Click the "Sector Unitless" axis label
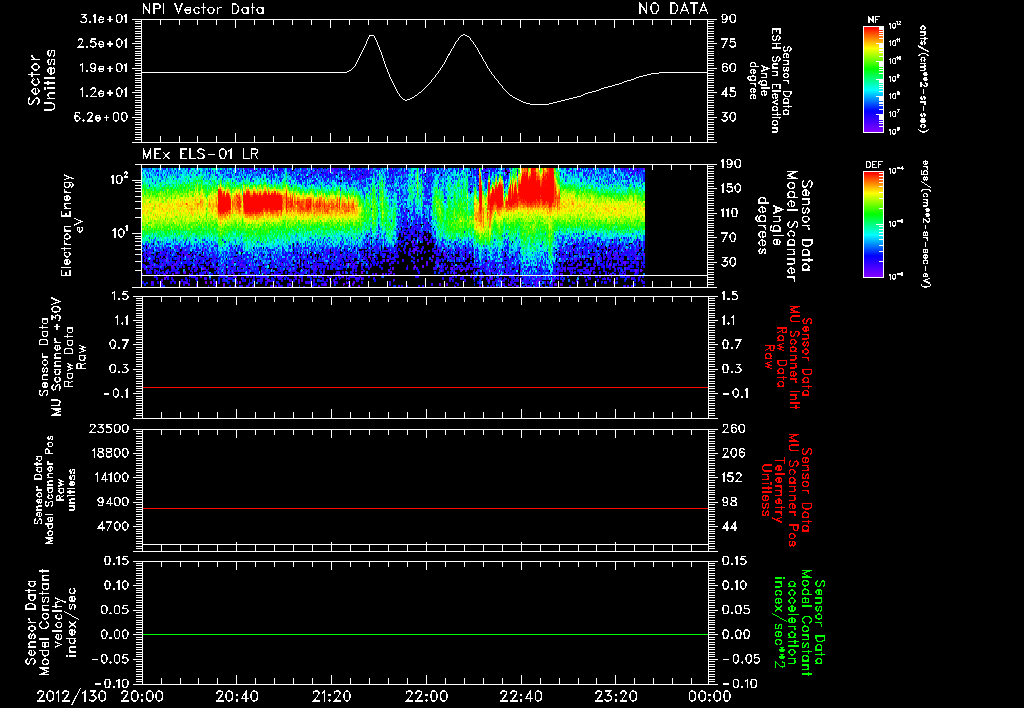 [x=42, y=80]
